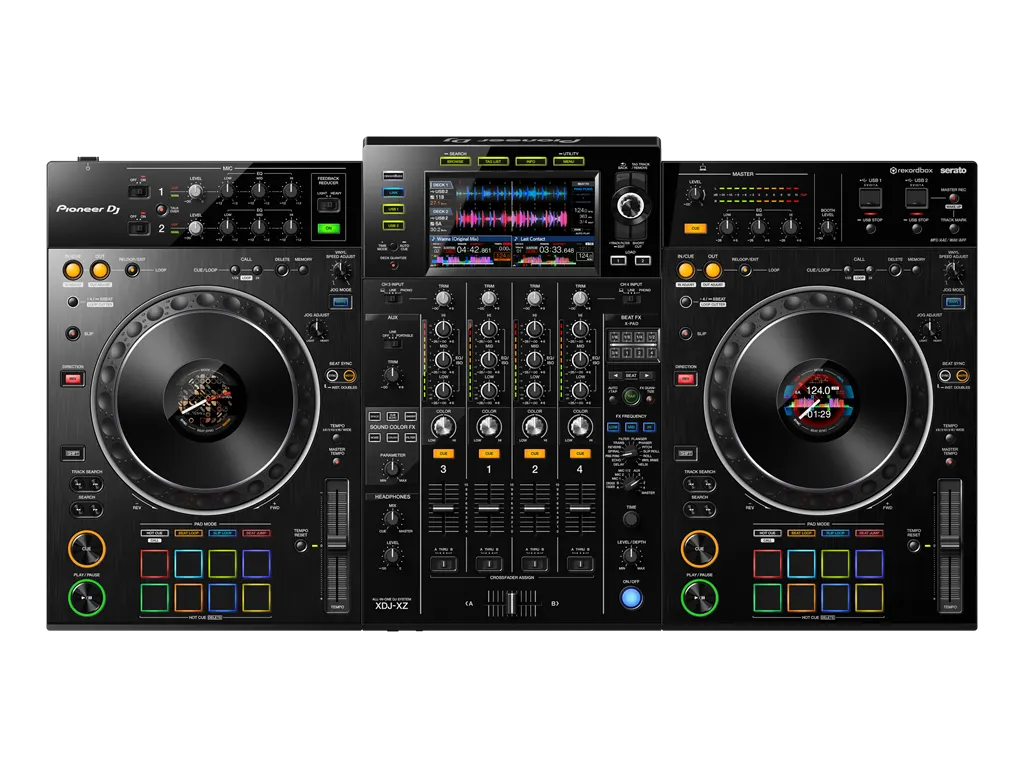Click the crossfader handle
This screenshot has height=768, width=1024.
click(512, 603)
